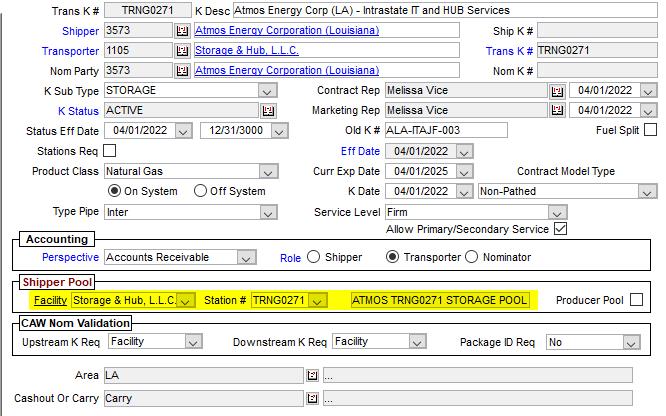This screenshot has height=416, width=666.
Task: Tick the Producer Pool checkbox
Action: click(x=637, y=300)
